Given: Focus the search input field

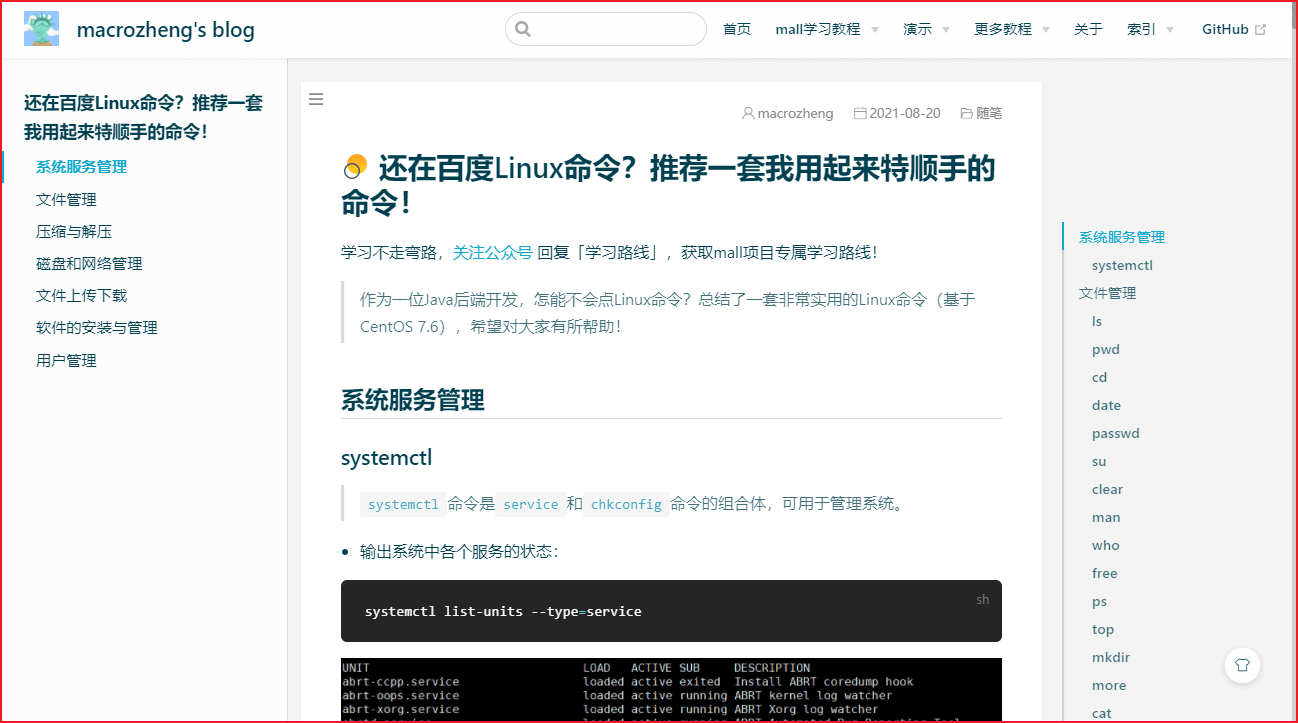Looking at the screenshot, I should tap(606, 29).
